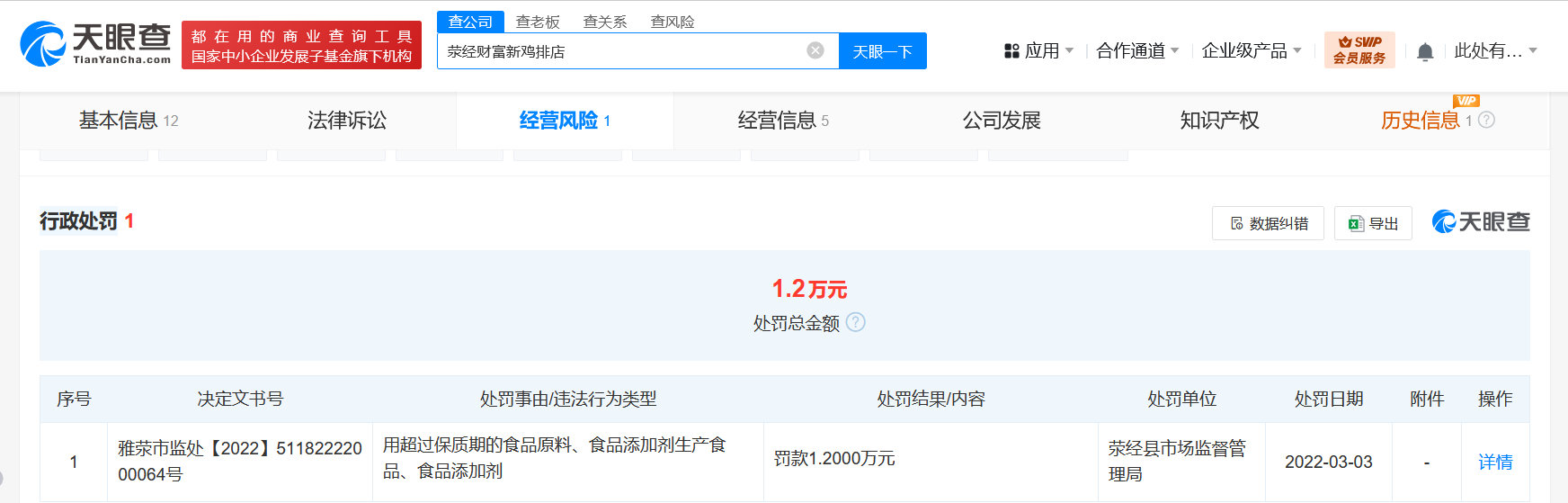The width and height of the screenshot is (1568, 503).
Task: Show help icon beside 历史信息
Action: [x=1486, y=120]
